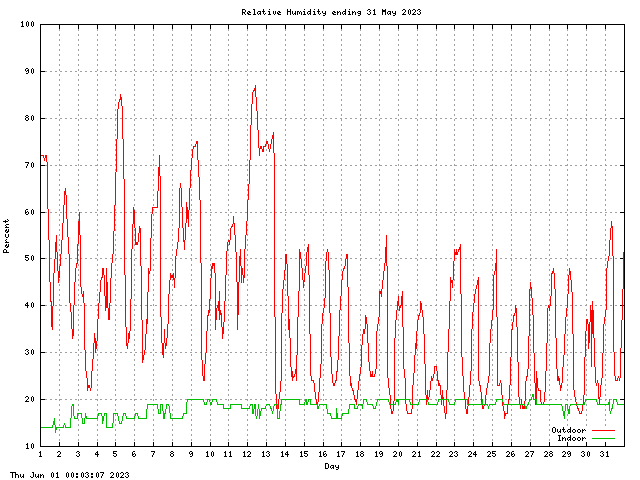Select the 'Percent' y-axis label
The image size is (640, 480).
point(6,236)
